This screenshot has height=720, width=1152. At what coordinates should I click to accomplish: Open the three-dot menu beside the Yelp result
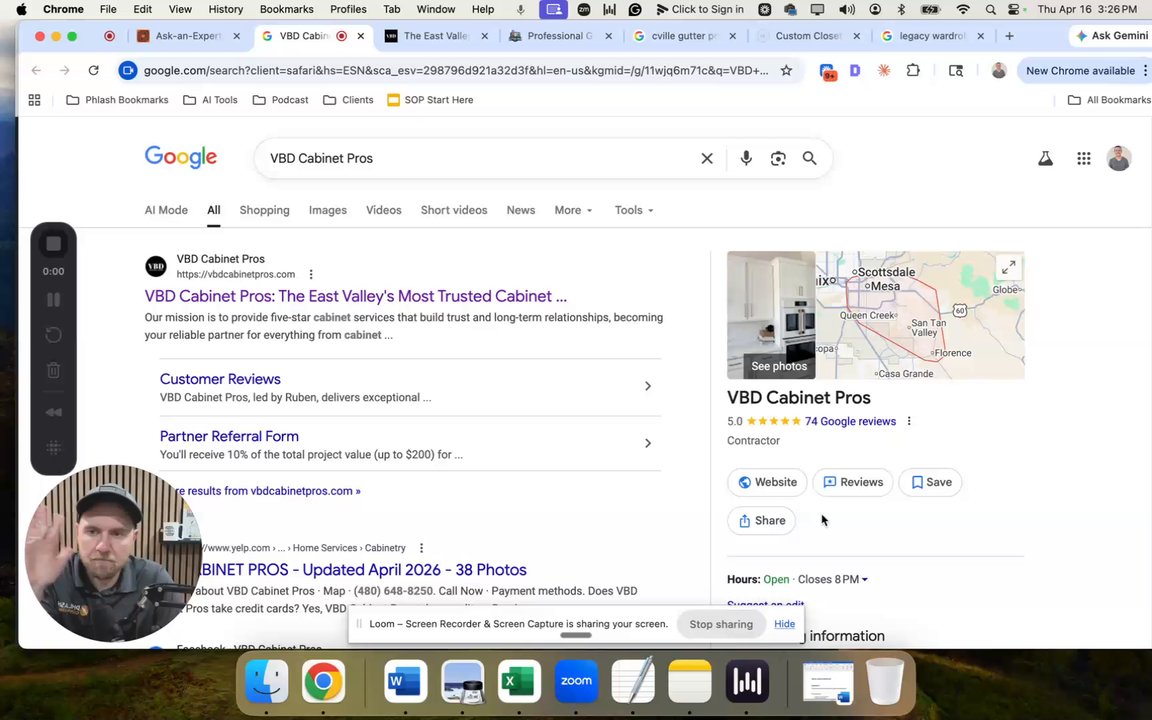pos(422,548)
